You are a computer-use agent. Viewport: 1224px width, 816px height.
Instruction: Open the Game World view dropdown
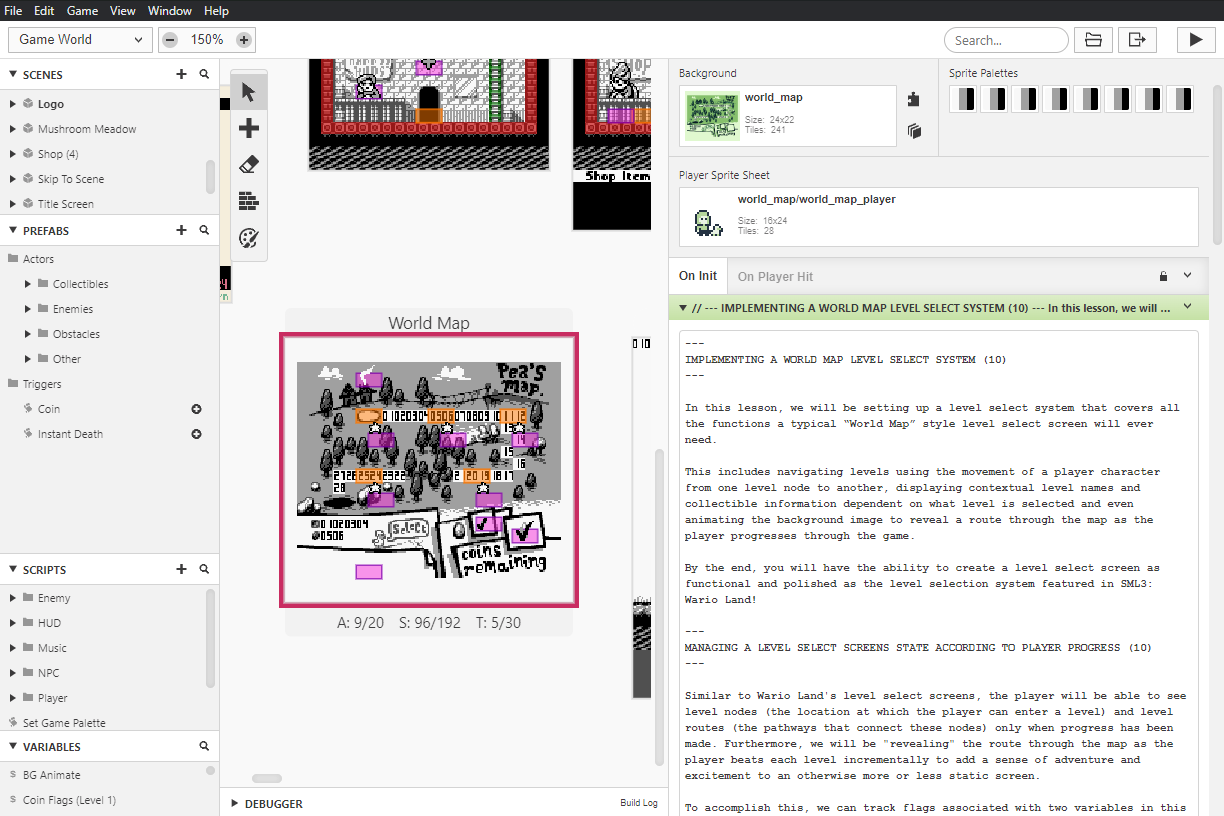click(x=81, y=40)
